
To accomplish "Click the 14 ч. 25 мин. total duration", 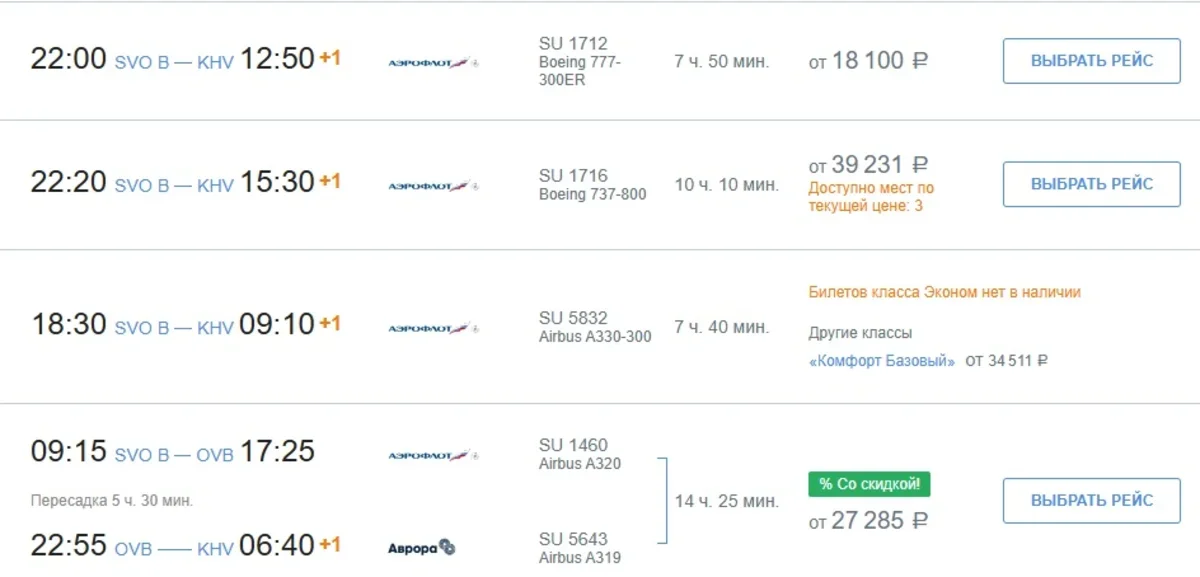I will (726, 501).
